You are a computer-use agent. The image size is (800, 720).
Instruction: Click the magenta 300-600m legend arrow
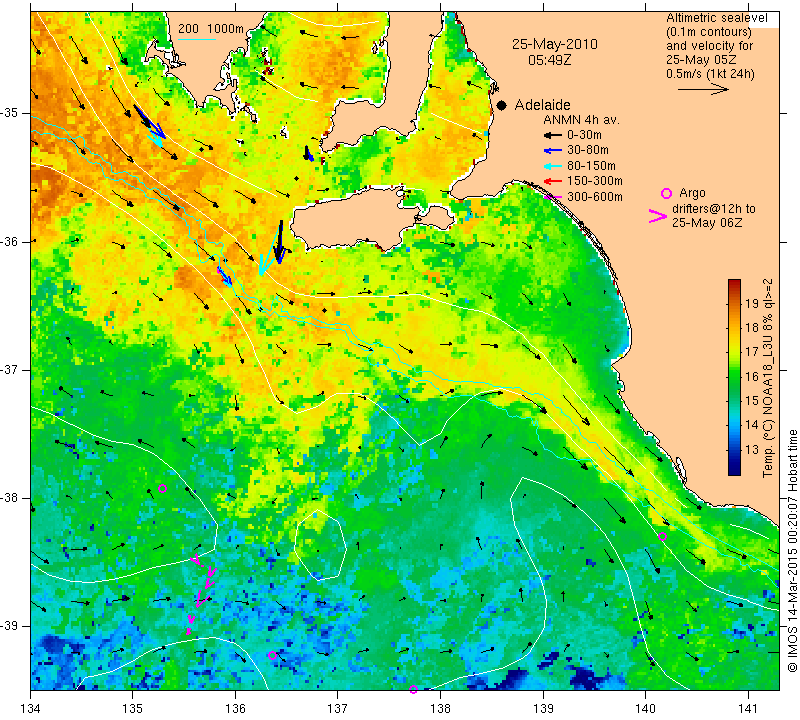552,197
